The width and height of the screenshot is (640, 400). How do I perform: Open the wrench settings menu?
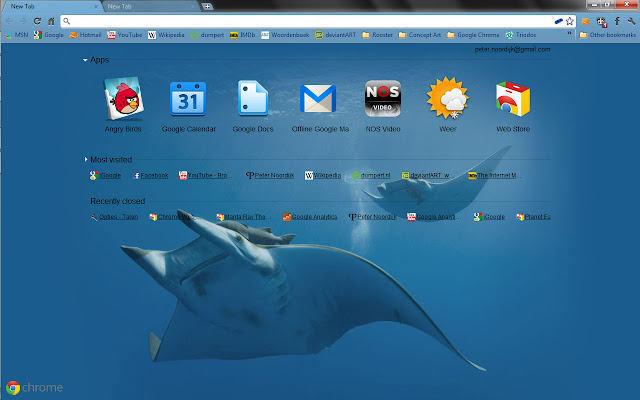631,21
